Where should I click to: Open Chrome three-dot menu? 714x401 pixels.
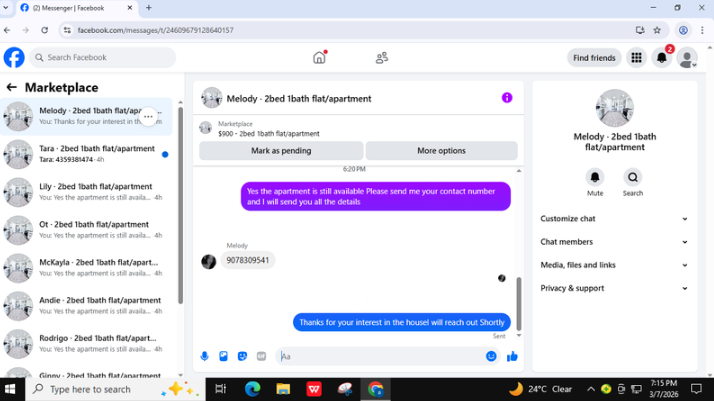click(702, 30)
